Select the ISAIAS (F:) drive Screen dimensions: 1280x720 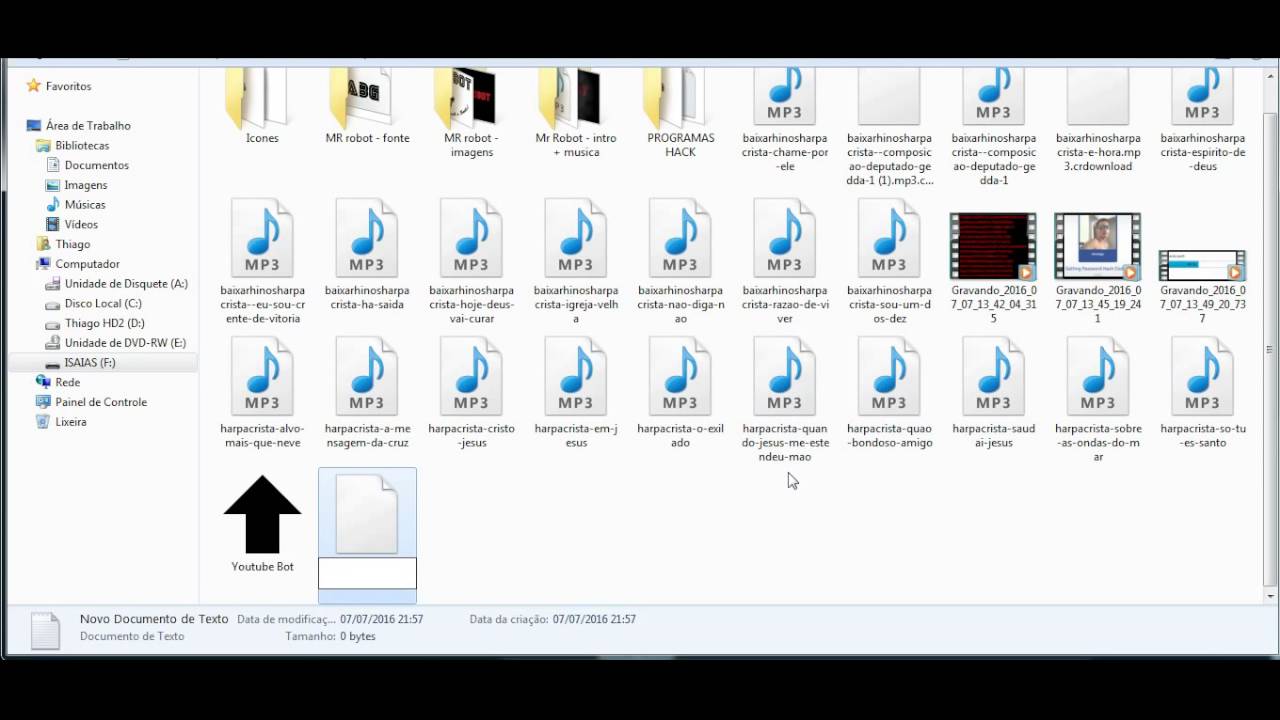pyautogui.click(x=89, y=363)
